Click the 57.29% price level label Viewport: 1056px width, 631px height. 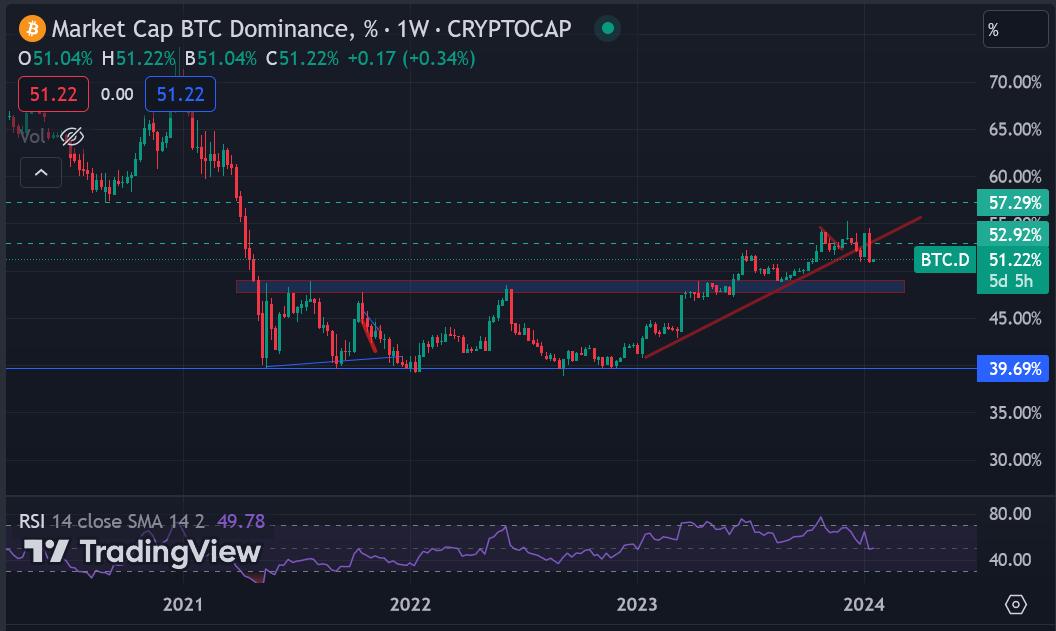coord(1013,203)
